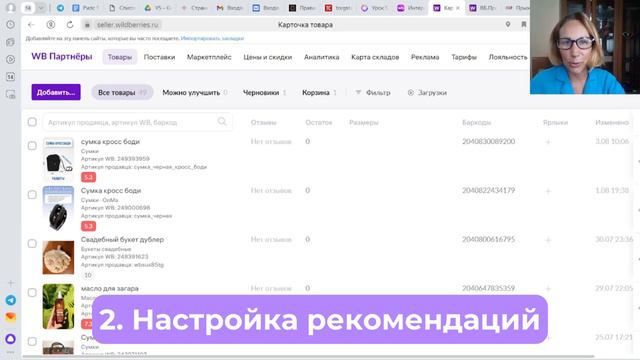This screenshot has width=640, height=360.
Task: Click the plus label icon for barcode 2040822434179
Action: pos(548,191)
